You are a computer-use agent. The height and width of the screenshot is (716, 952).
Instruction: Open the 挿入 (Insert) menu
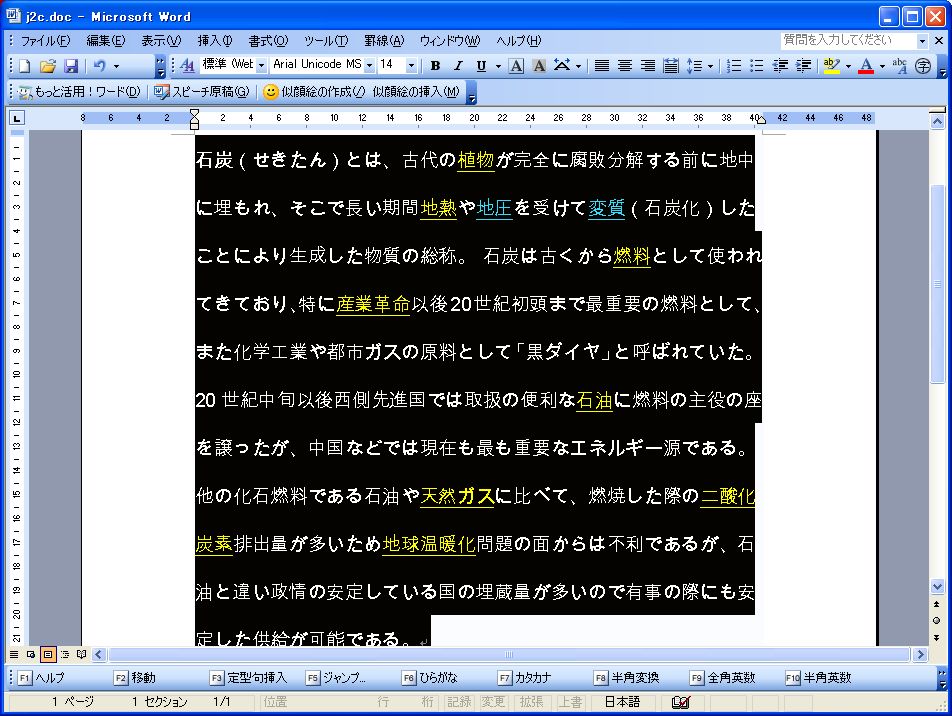coord(215,41)
